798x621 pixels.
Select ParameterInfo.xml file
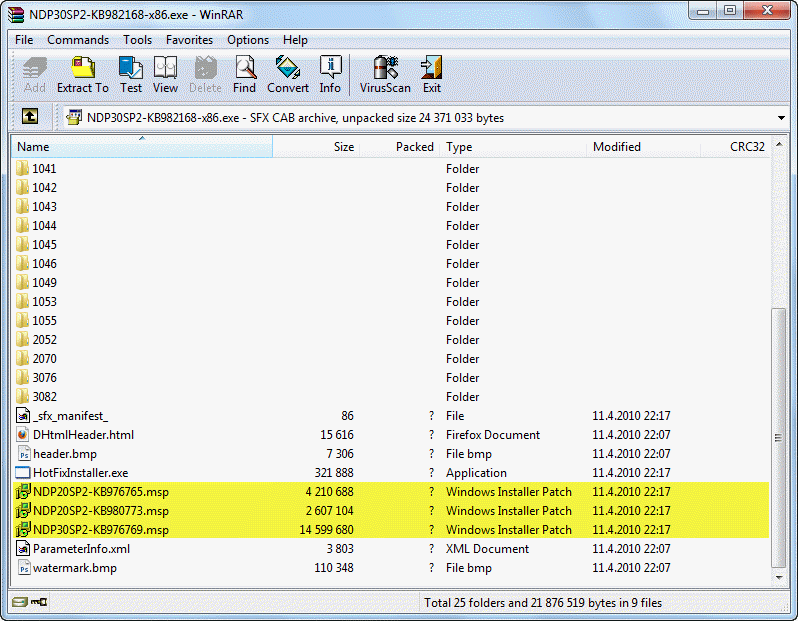click(x=81, y=549)
